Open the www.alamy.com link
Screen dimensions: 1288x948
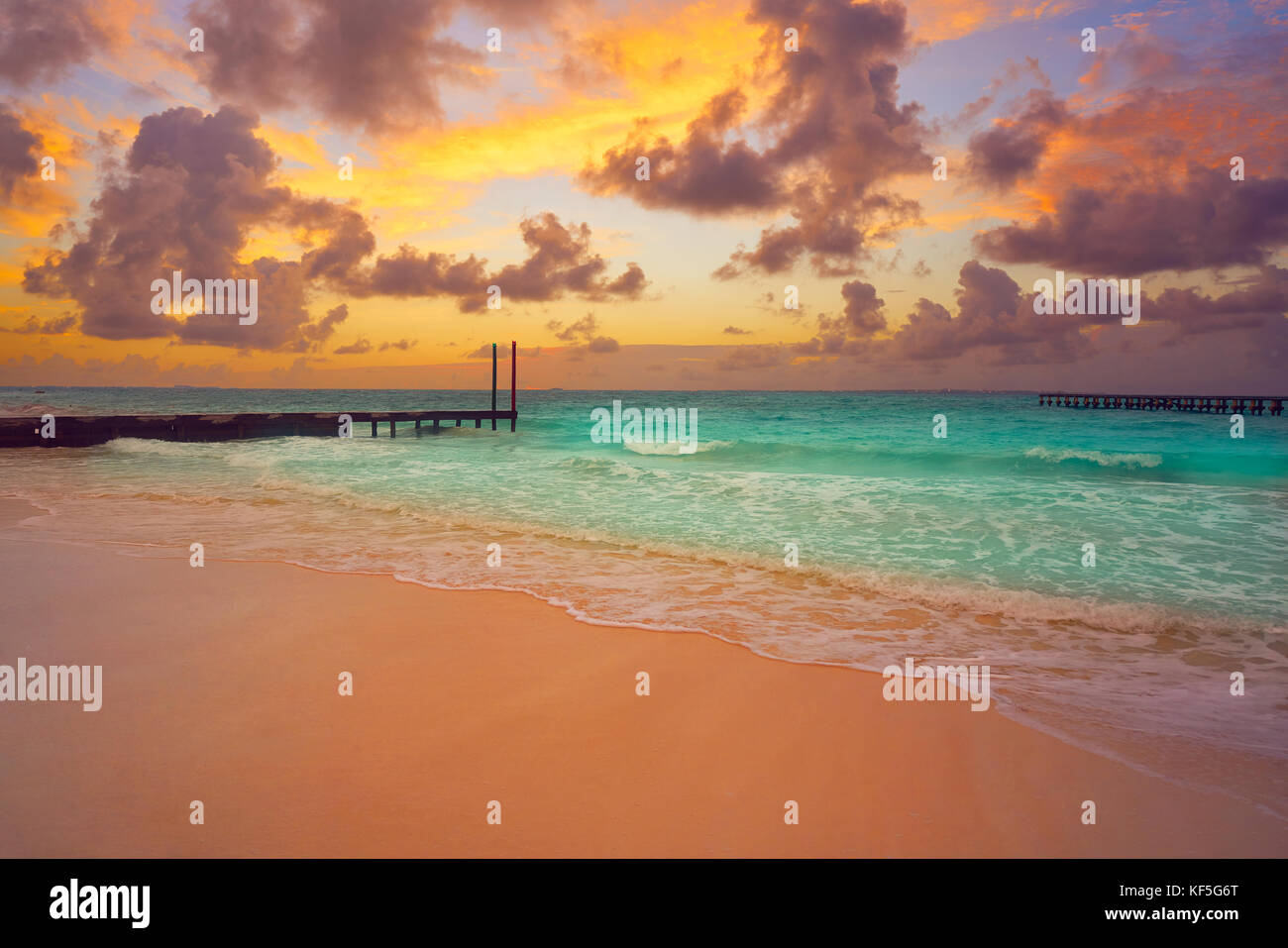point(1172,914)
